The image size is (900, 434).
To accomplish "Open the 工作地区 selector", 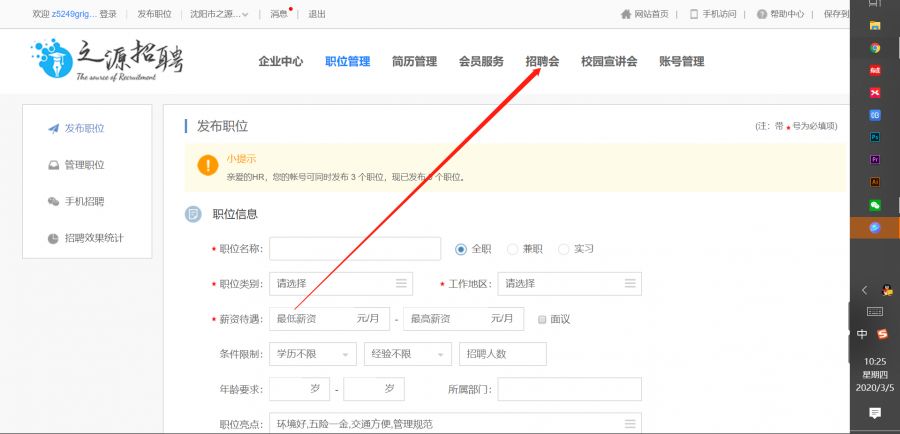I will click(569, 284).
